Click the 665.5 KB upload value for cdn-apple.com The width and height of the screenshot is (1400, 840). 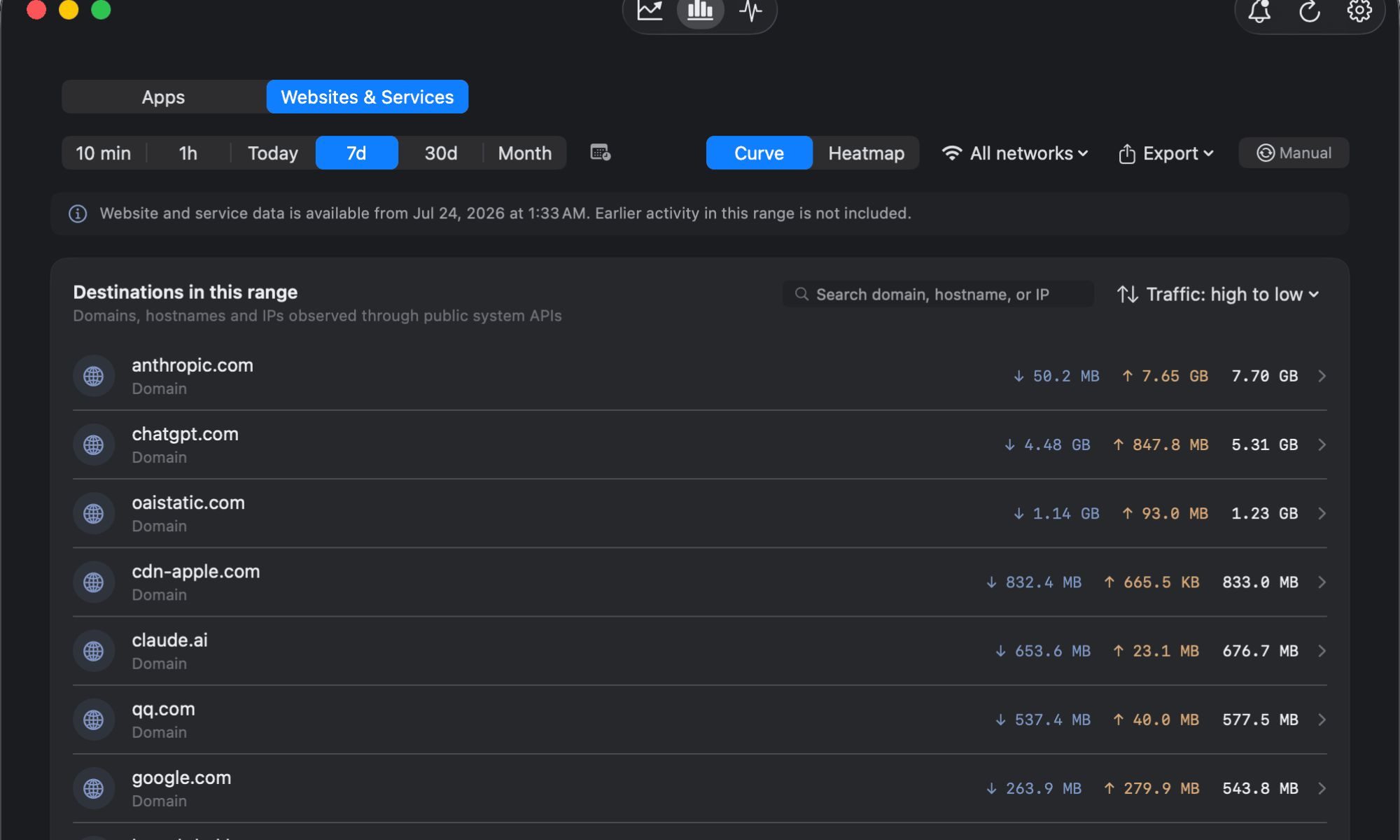1151,582
